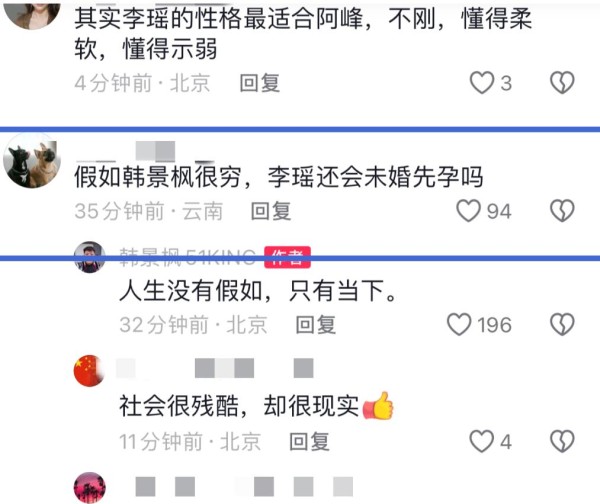Reply to the author's comment from 32 minutes ago
The width and height of the screenshot is (600, 504).
pyautogui.click(x=316, y=325)
